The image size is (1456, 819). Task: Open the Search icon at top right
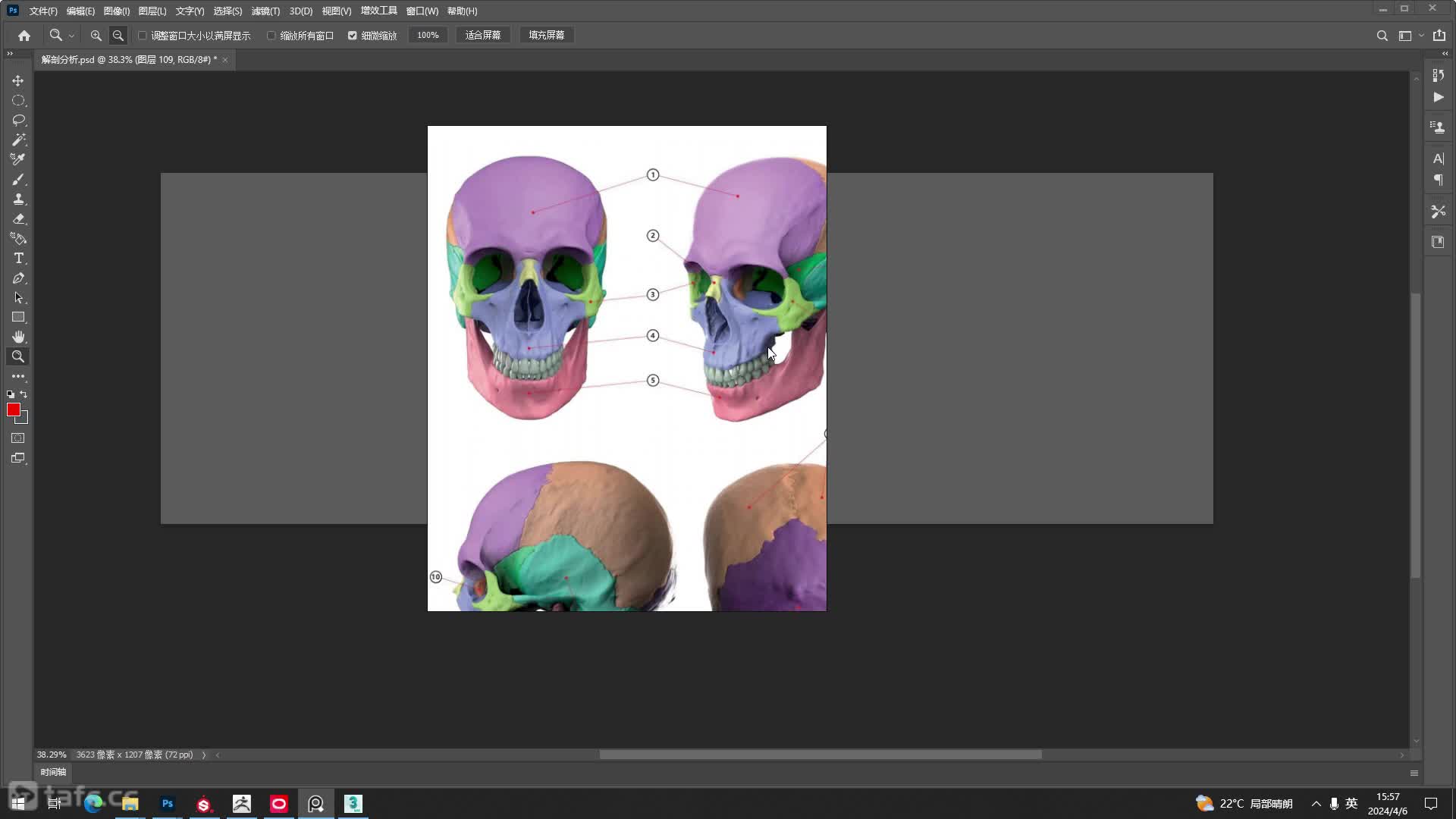pyautogui.click(x=1382, y=36)
